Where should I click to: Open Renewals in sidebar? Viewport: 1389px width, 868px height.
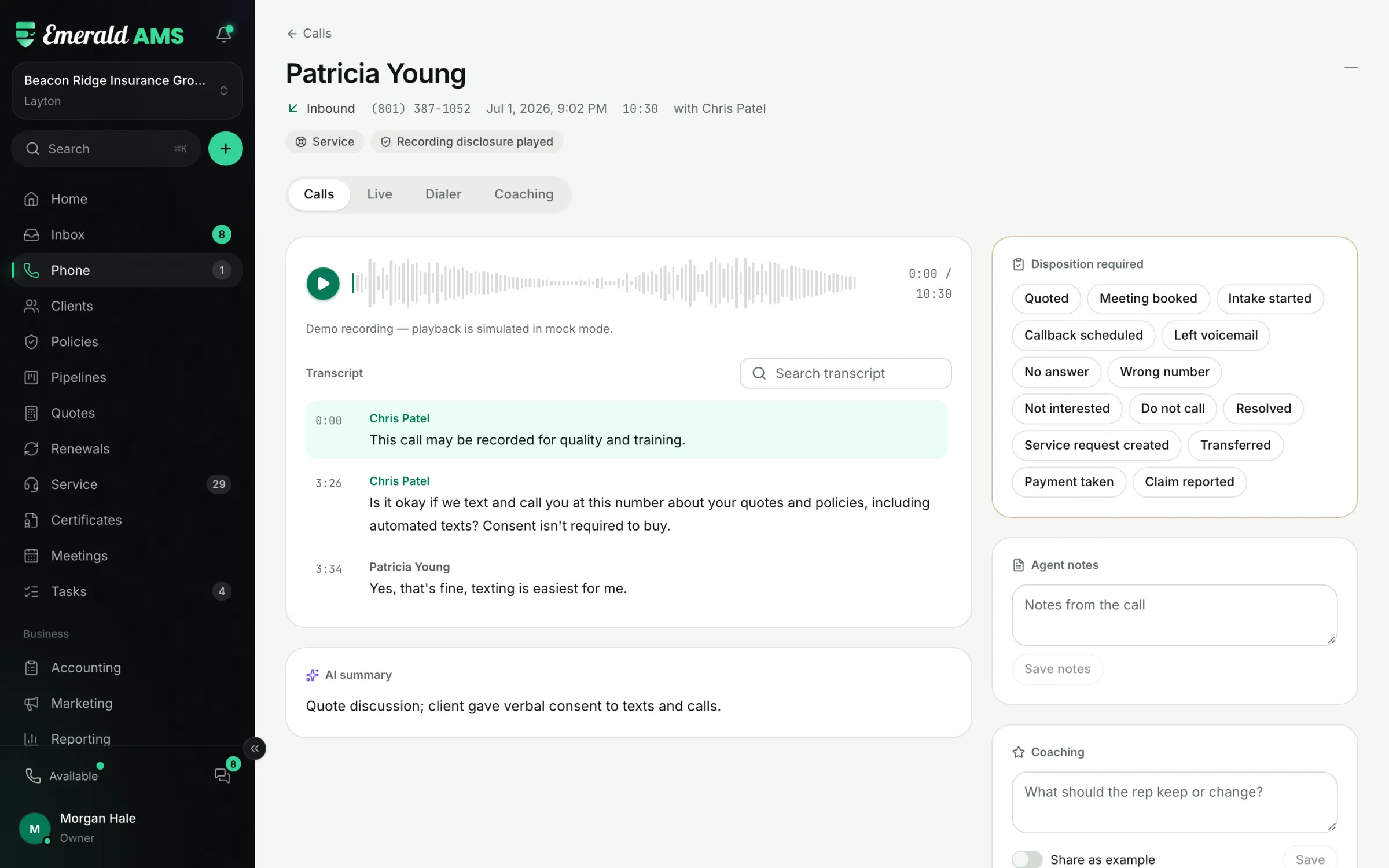click(x=127, y=448)
